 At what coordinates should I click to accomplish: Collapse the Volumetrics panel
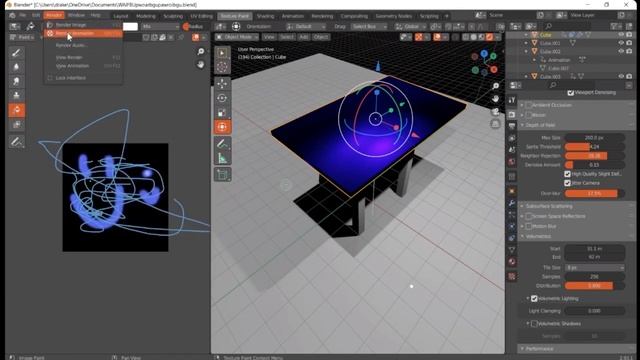point(522,236)
